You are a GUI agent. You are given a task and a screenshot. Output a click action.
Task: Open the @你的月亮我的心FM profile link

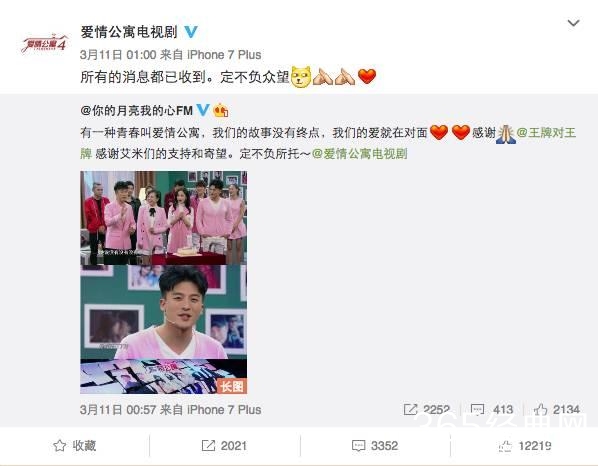coord(137,111)
